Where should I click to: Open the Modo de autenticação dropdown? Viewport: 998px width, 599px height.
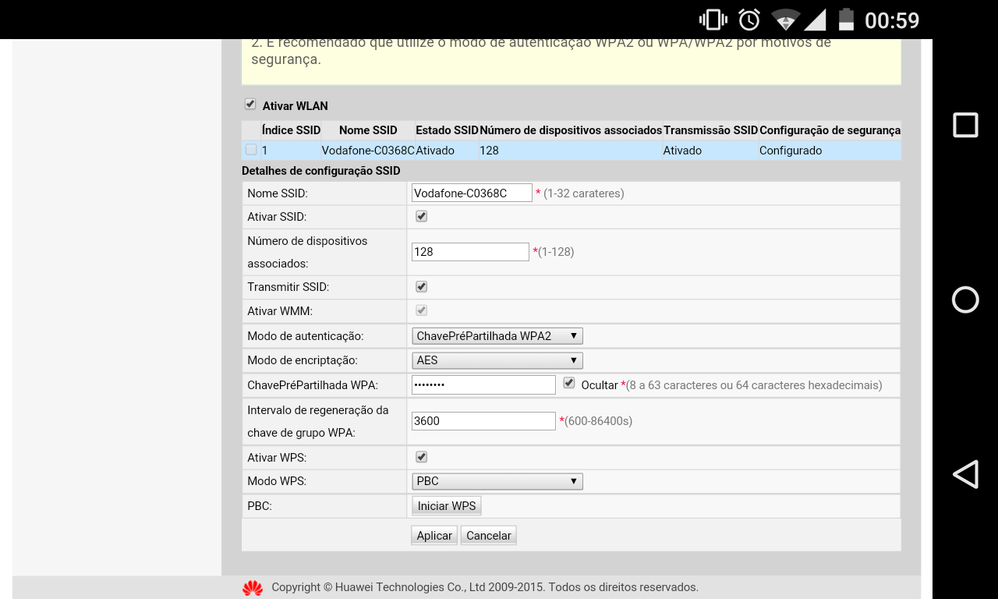click(497, 335)
